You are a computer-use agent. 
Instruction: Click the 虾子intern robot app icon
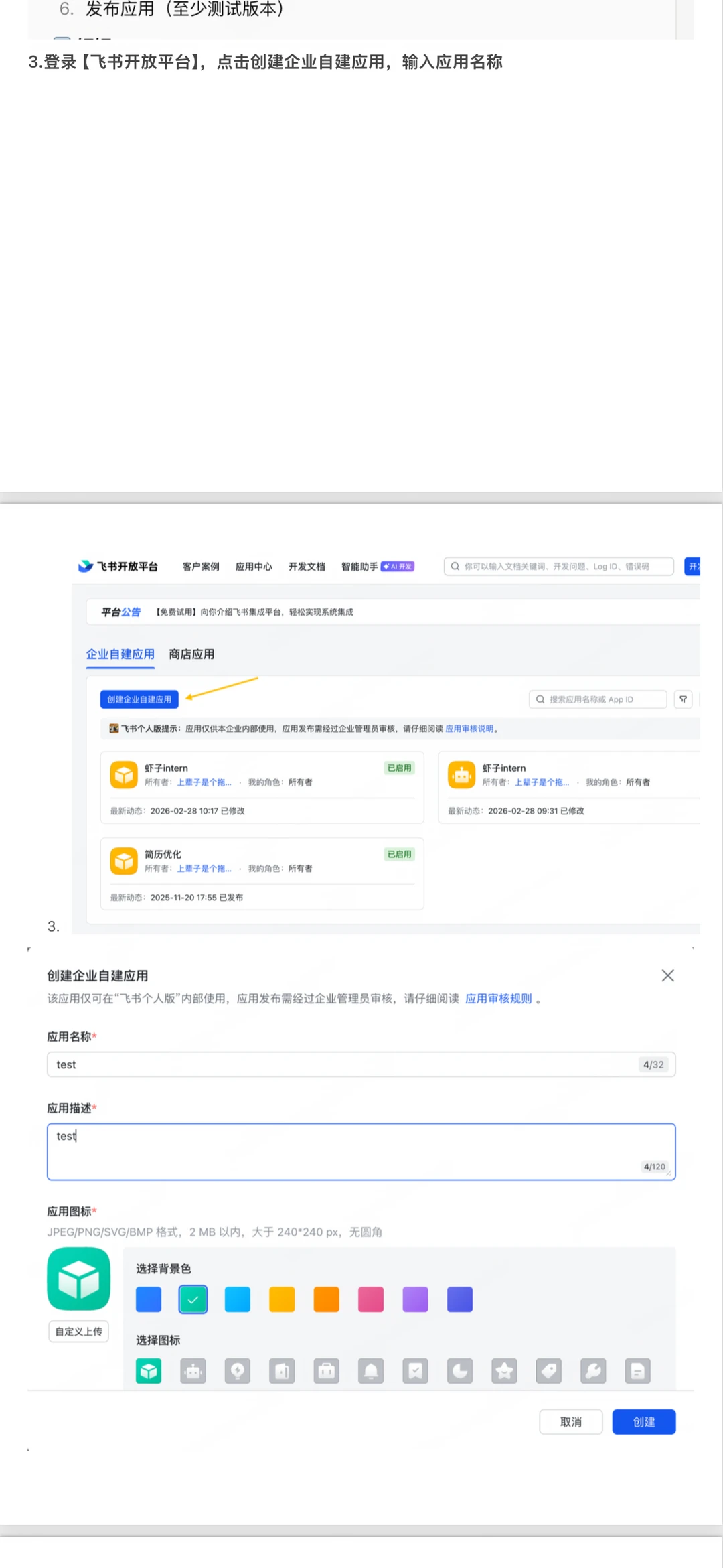(x=462, y=775)
